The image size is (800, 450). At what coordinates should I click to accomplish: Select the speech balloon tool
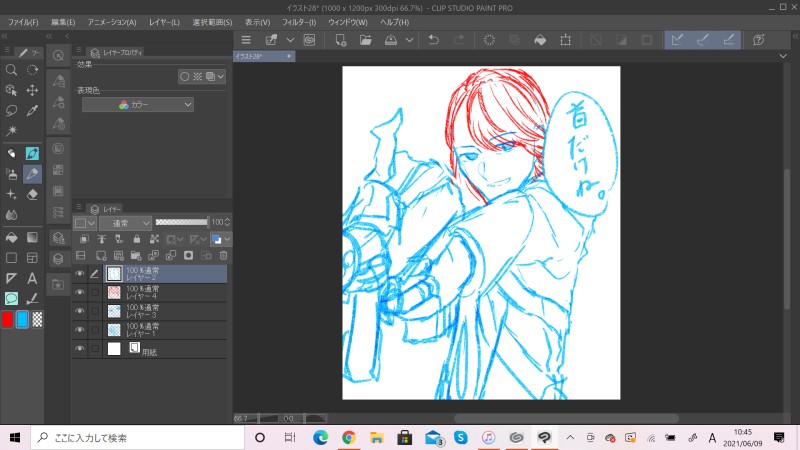pos(11,298)
